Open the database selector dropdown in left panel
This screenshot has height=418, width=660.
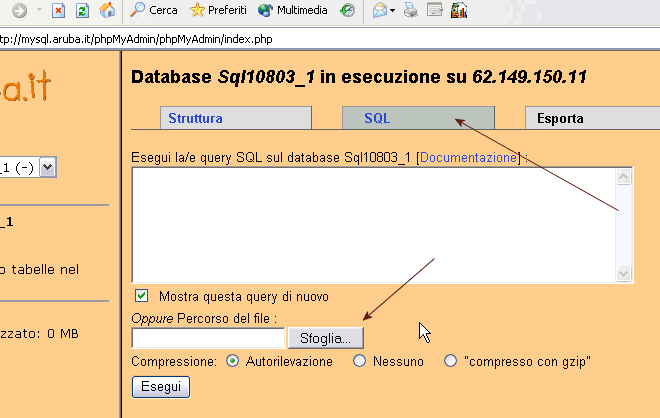pos(47,168)
